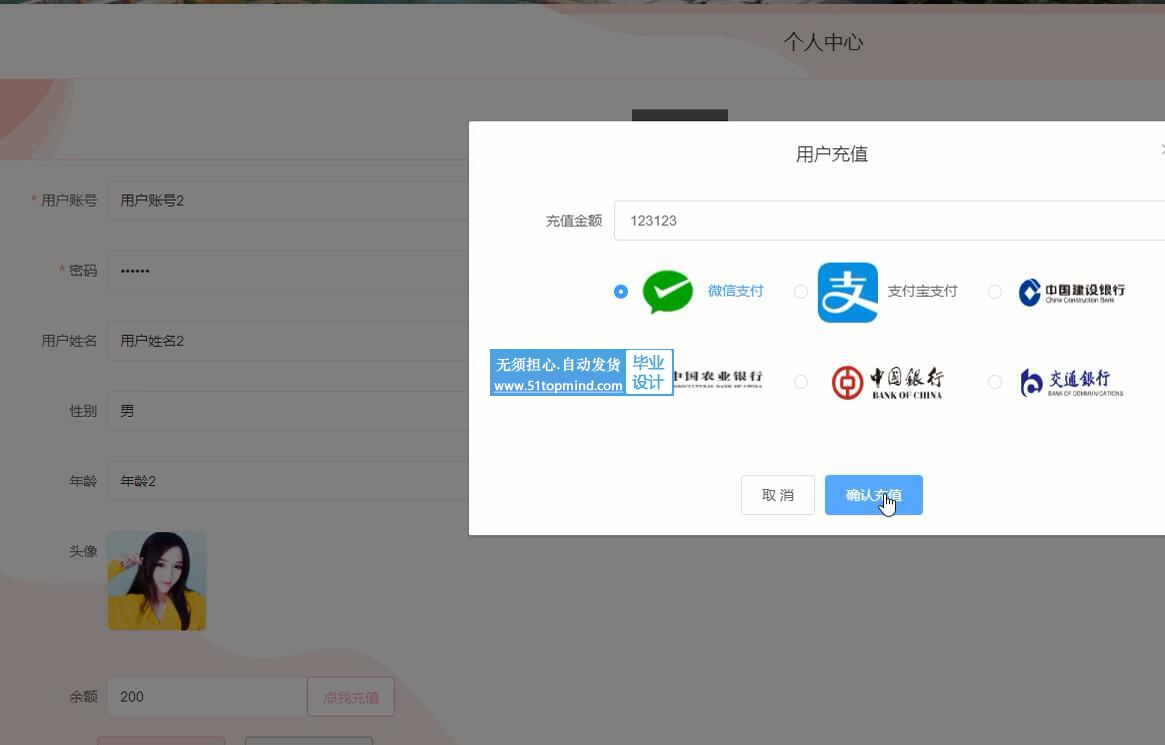Click the green WeChat Pay logo
This screenshot has width=1165, height=745.
pyautogui.click(x=667, y=291)
